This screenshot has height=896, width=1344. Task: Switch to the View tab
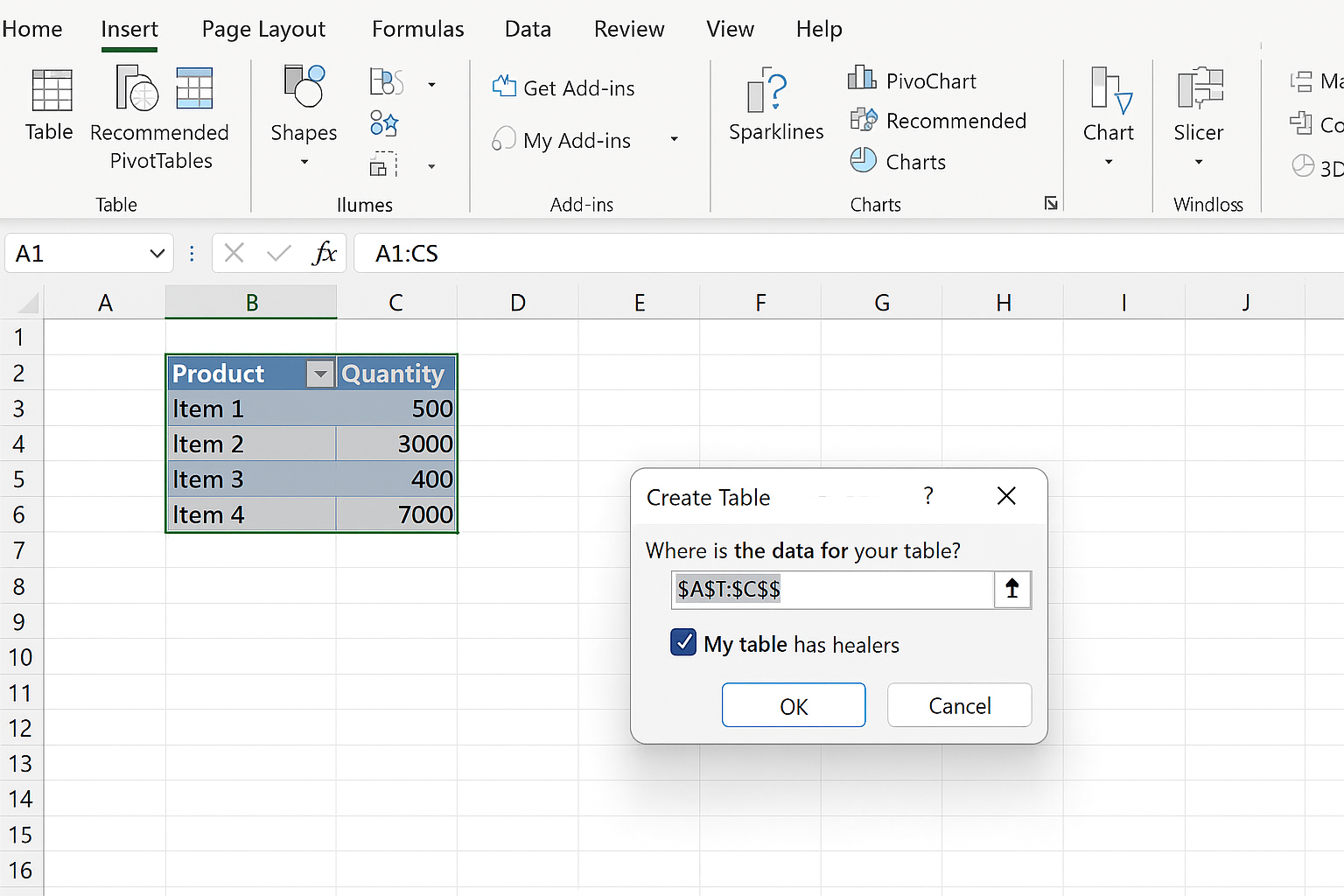pyautogui.click(x=731, y=29)
